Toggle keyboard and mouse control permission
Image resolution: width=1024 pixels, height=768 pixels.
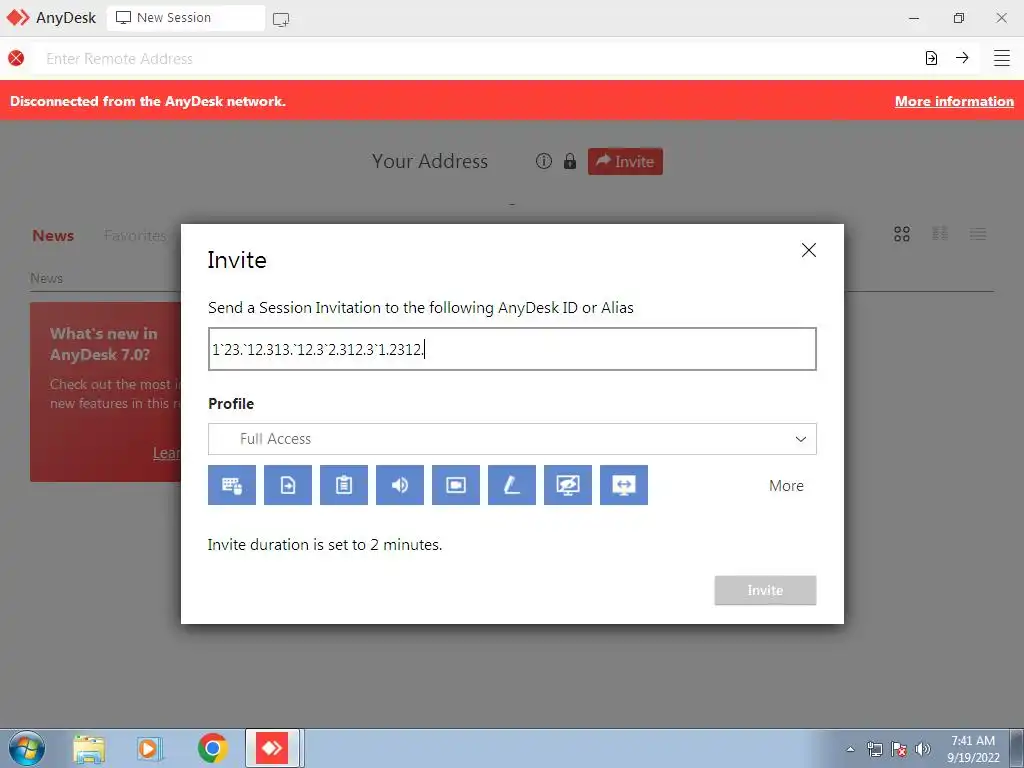[232, 485]
